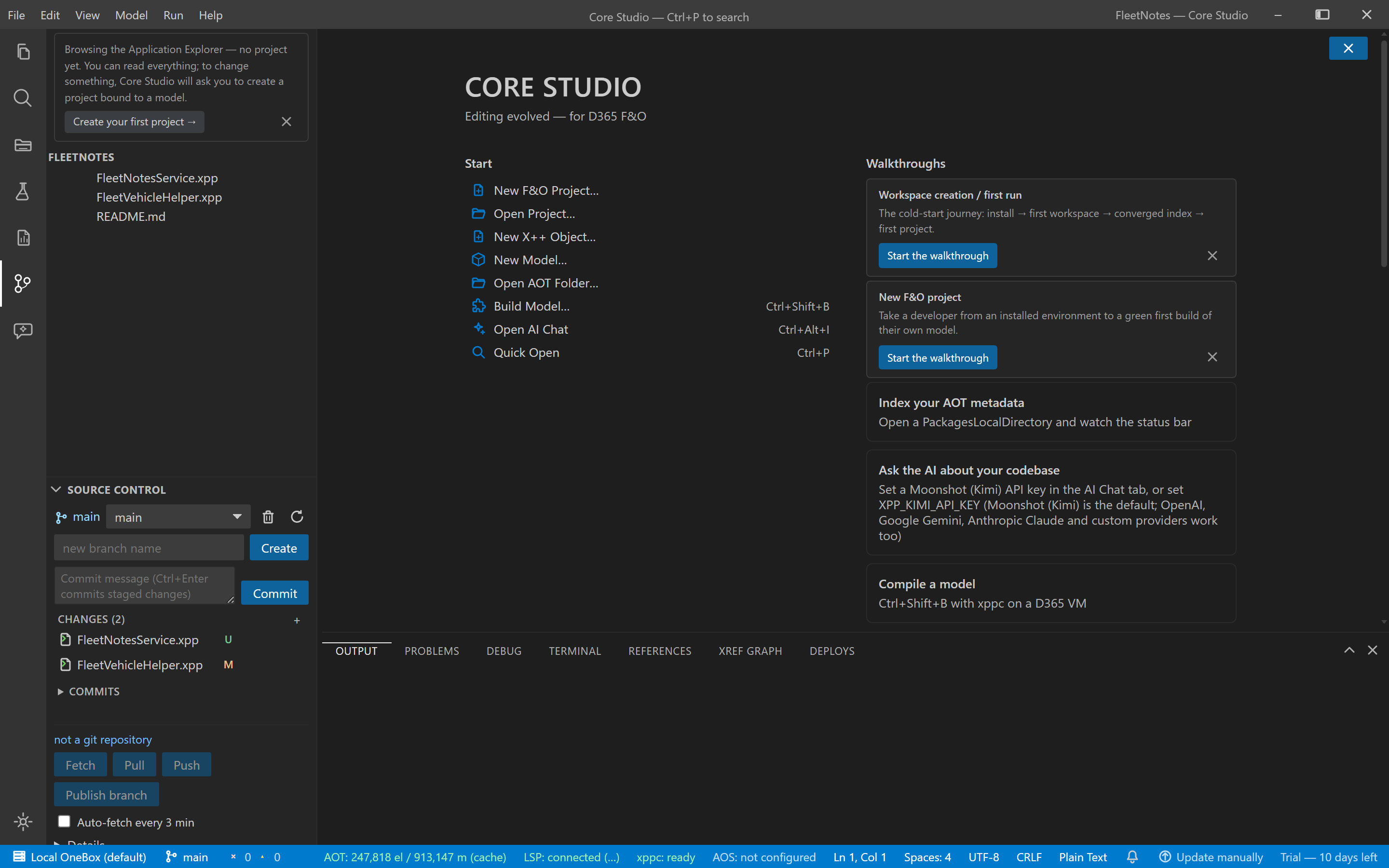Click the theme sun icon
Viewport: 1389px width, 868px height.
pyautogui.click(x=23, y=822)
